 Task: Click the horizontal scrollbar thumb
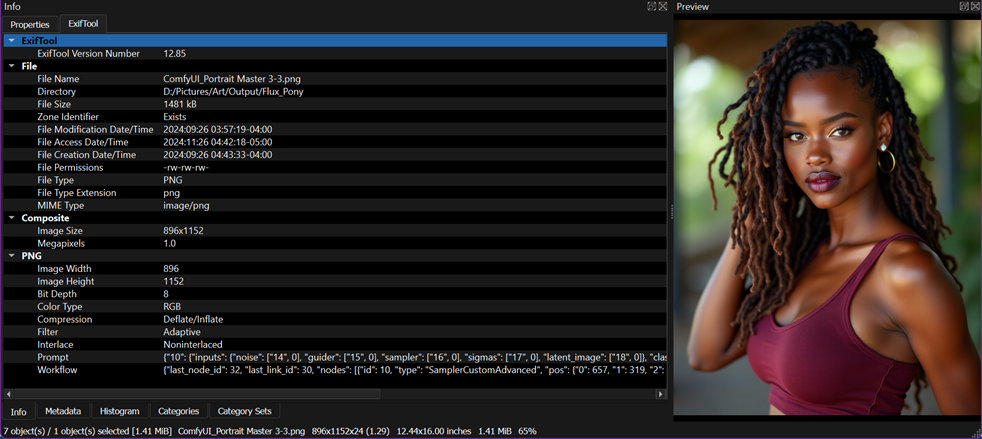[197, 394]
